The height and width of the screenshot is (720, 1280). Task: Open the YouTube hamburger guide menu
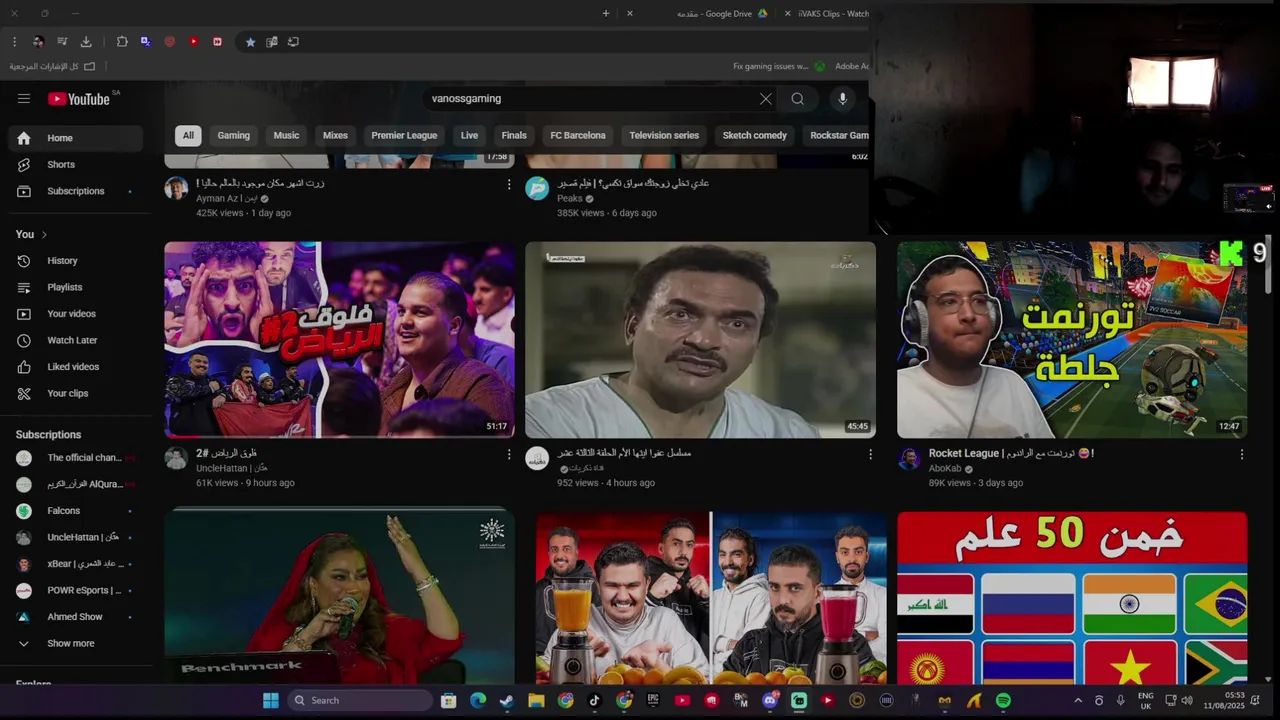[x=24, y=98]
